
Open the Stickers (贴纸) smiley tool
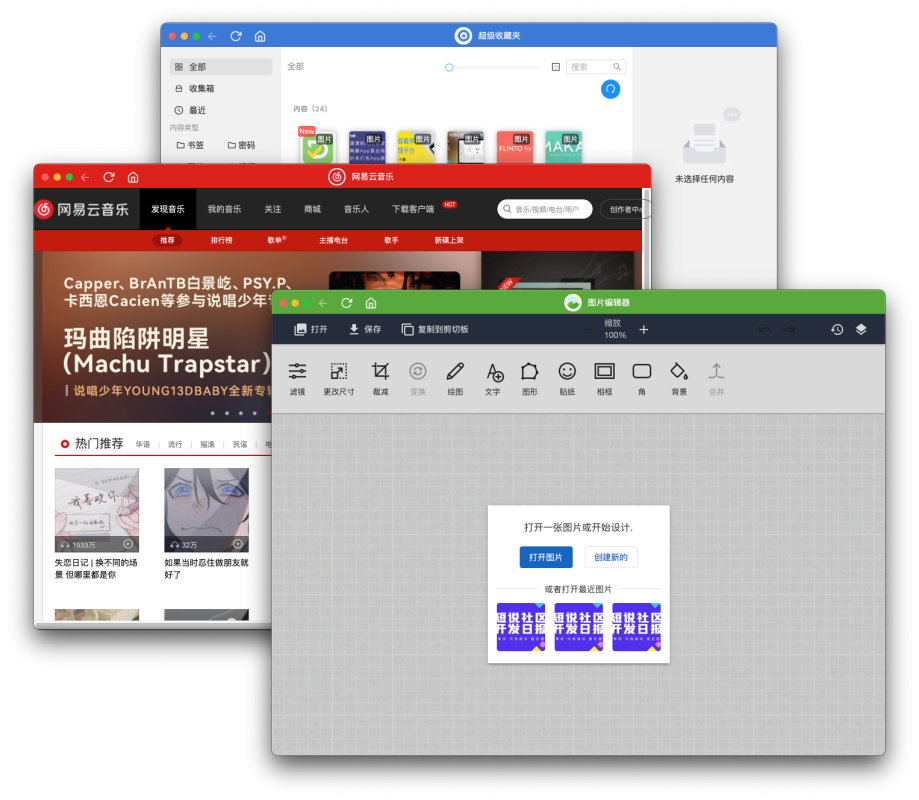click(x=567, y=379)
